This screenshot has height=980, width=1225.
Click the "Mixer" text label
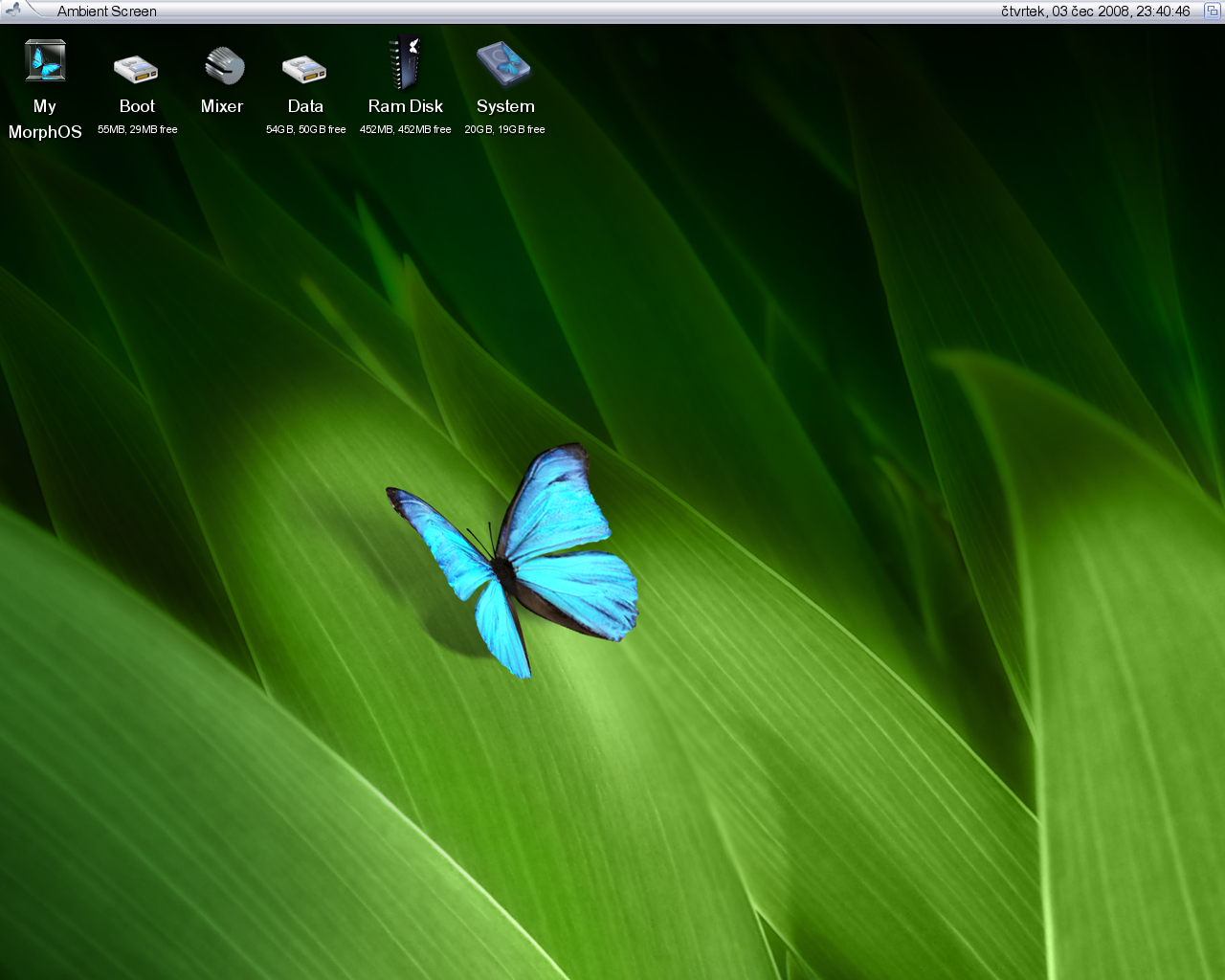pyautogui.click(x=222, y=106)
